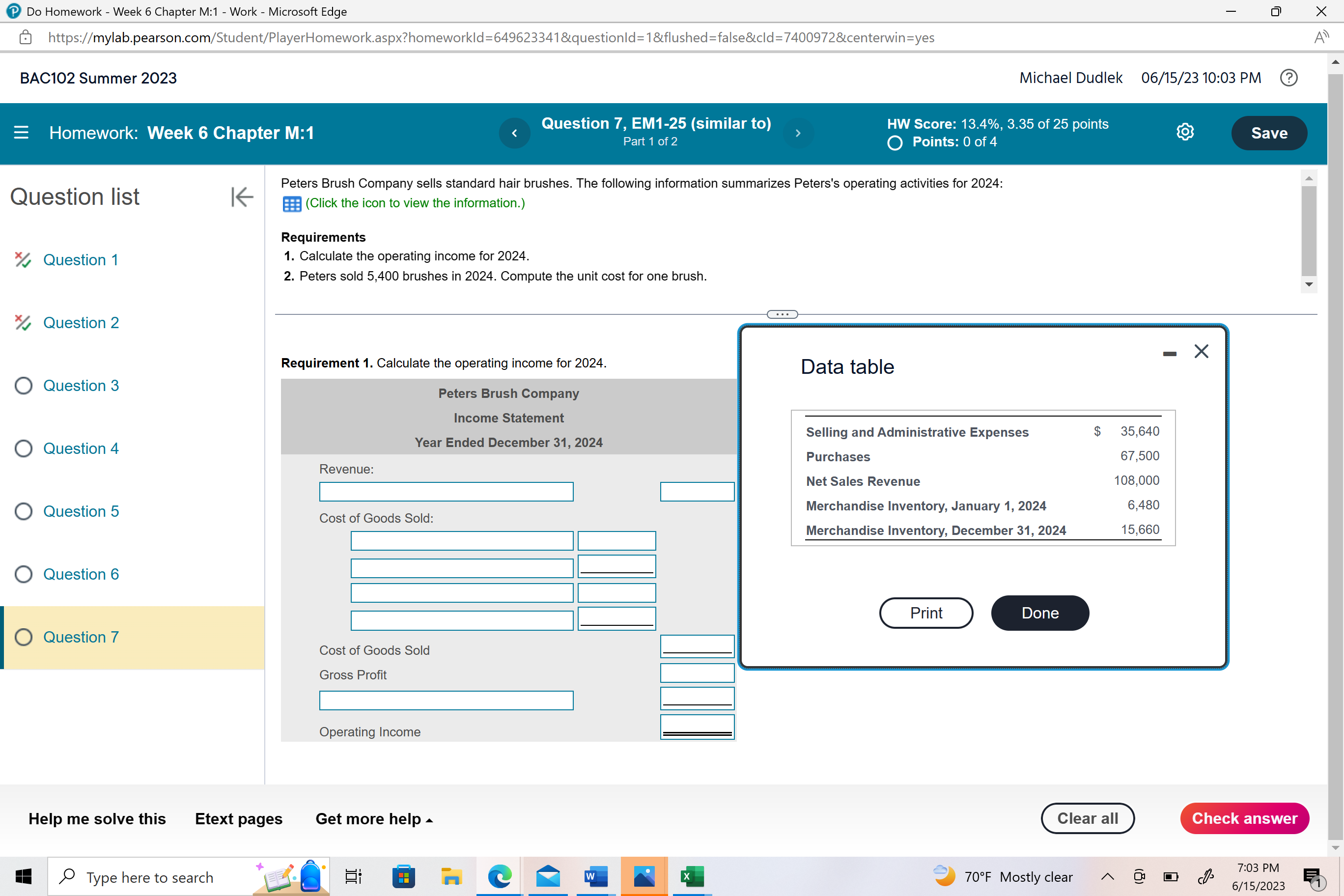The image size is (1344, 896).
Task: Go to the next question arrow
Action: pos(798,133)
